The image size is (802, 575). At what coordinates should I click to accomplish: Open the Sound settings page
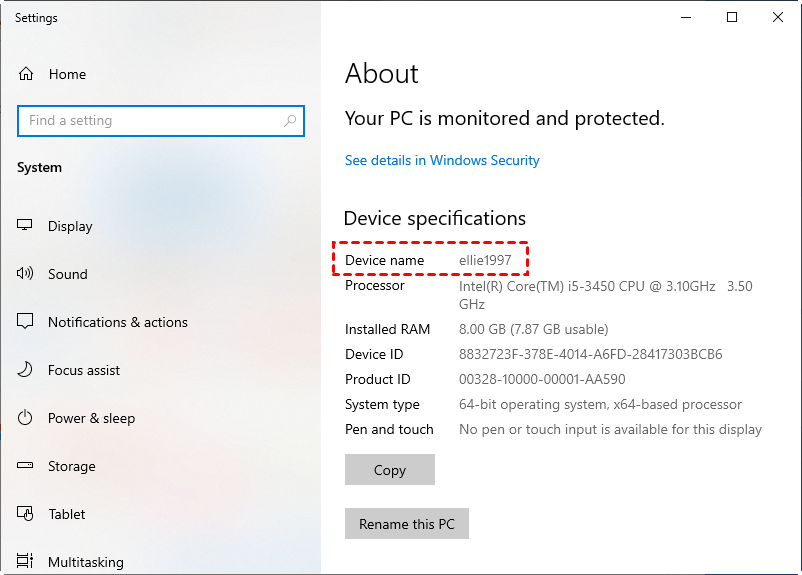click(68, 274)
